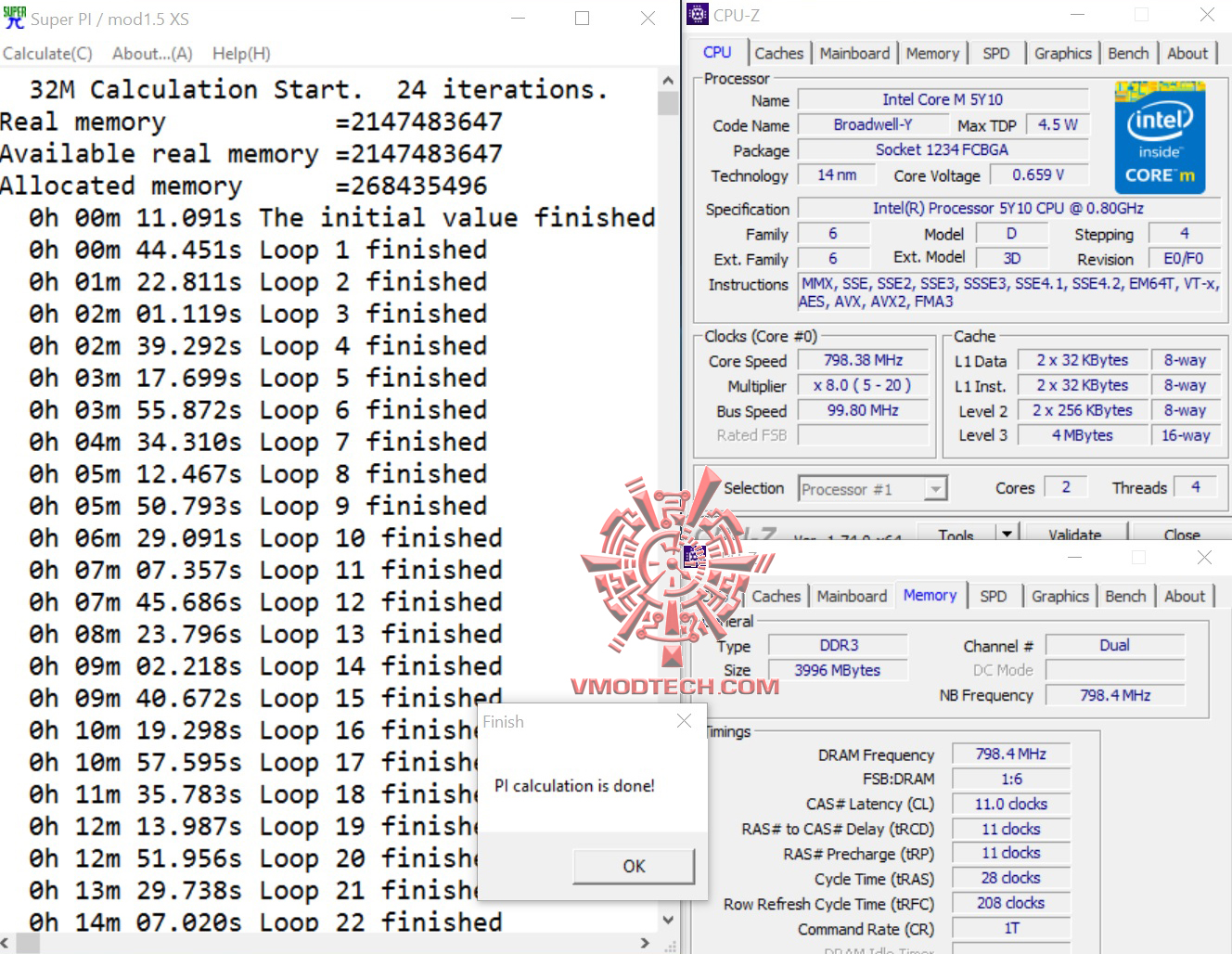Open the About...(A) menu in Super PI

tap(152, 54)
